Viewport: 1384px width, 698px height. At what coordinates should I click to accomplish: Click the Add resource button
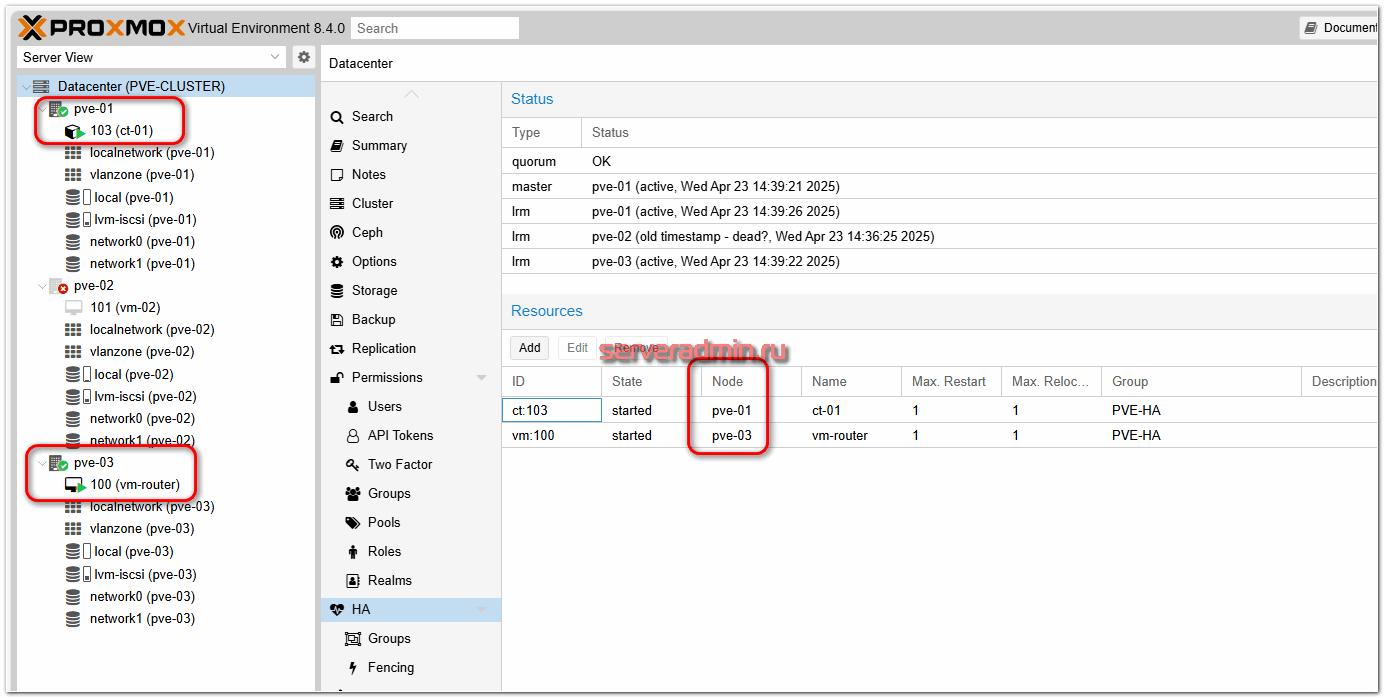click(x=530, y=348)
